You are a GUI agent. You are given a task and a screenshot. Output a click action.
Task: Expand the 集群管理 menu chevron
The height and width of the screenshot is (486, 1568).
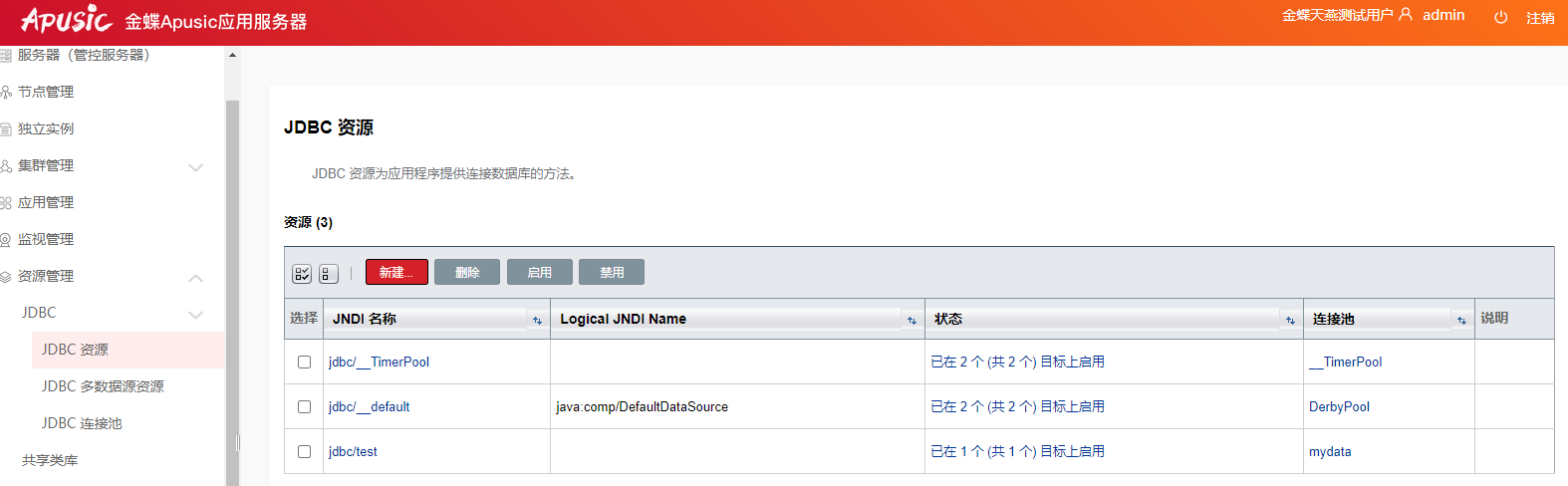point(196,167)
